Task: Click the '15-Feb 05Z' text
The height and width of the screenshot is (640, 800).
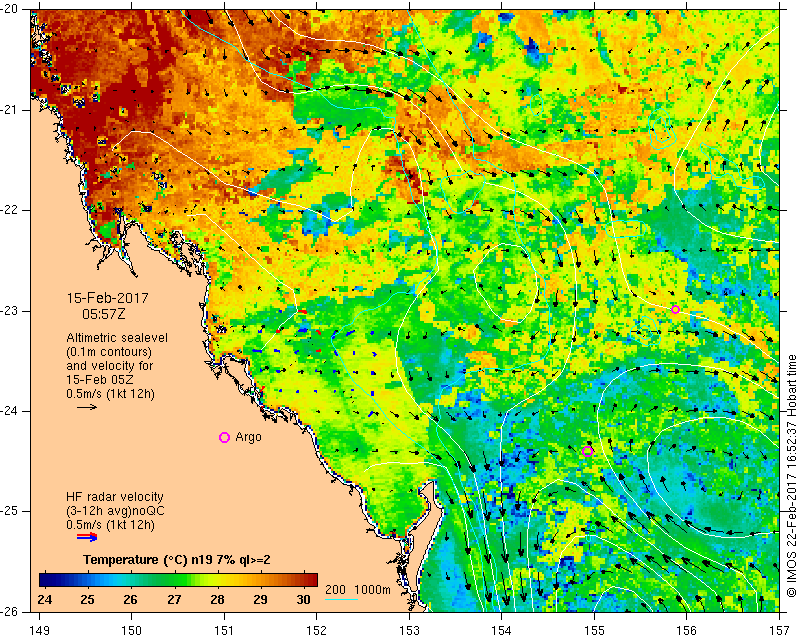Action: coord(98,380)
